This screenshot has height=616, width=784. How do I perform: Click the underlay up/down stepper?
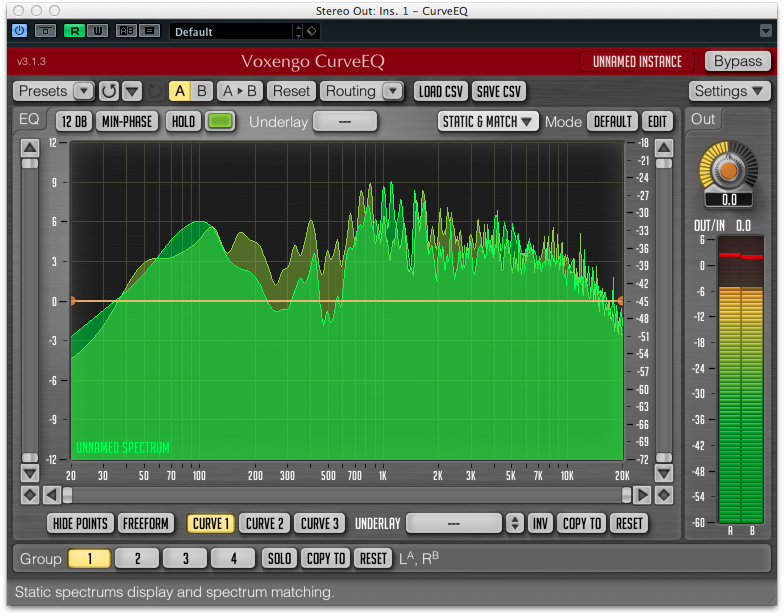(x=514, y=524)
